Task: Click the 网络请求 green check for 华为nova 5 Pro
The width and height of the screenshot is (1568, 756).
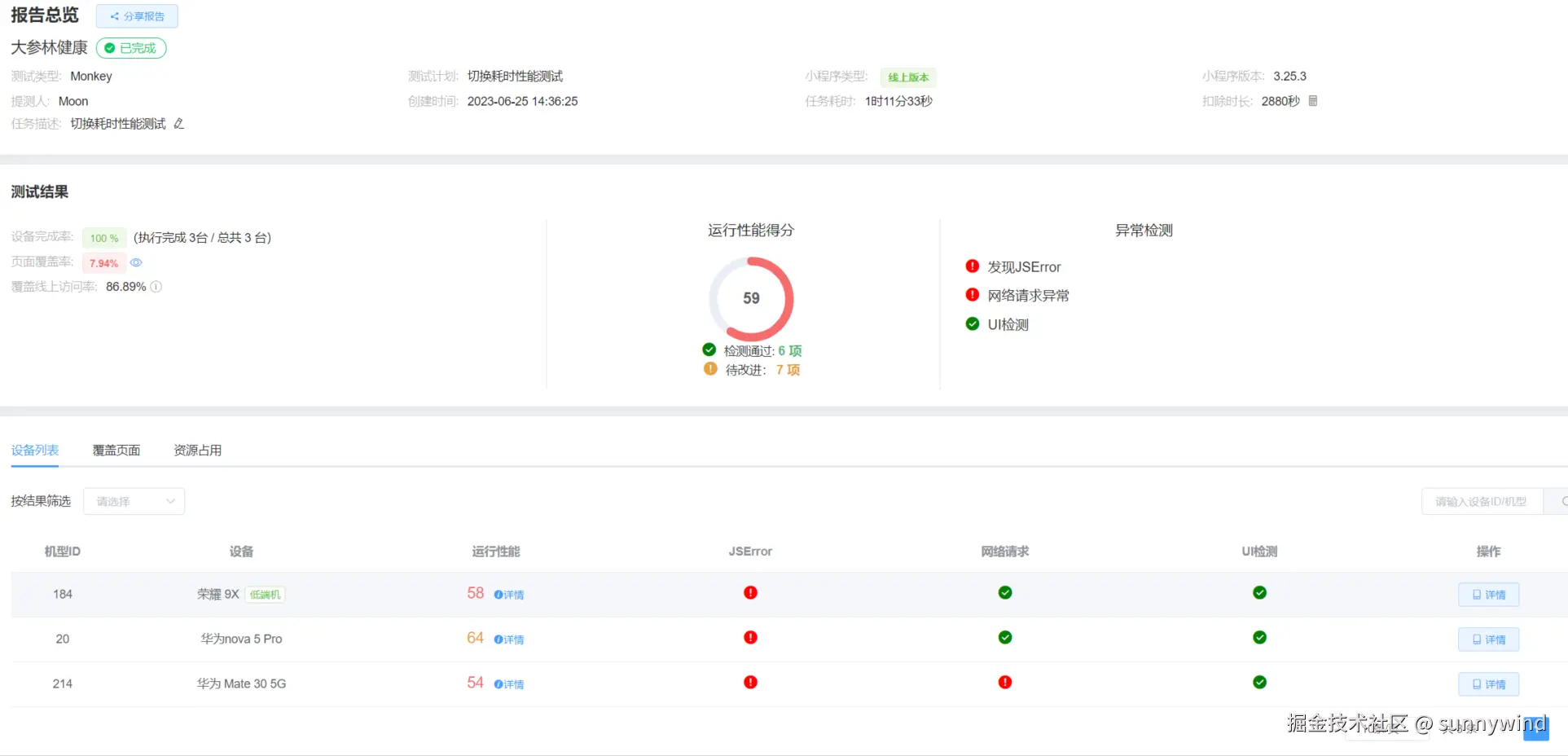Action: click(1005, 637)
